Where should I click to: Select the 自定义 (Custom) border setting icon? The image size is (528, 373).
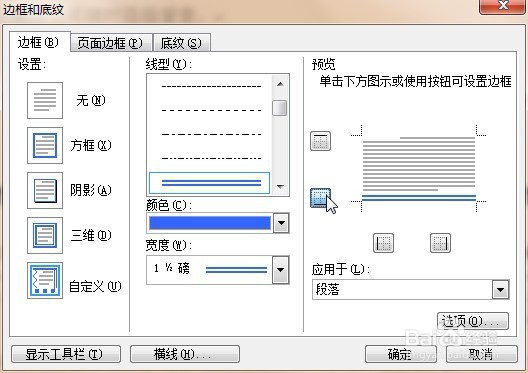coord(45,280)
